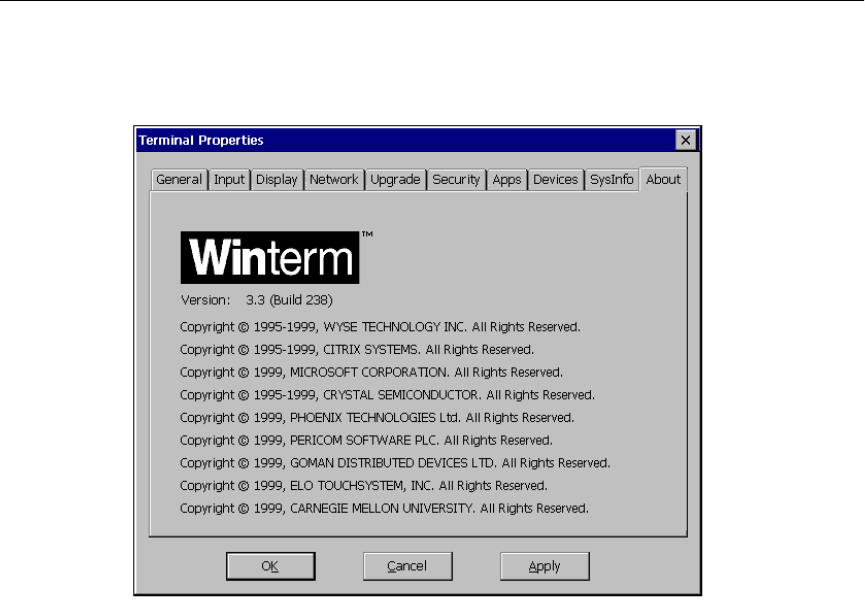Viewport: 865px width, 600px height.
Task: Click the Cancel button
Action: [408, 566]
